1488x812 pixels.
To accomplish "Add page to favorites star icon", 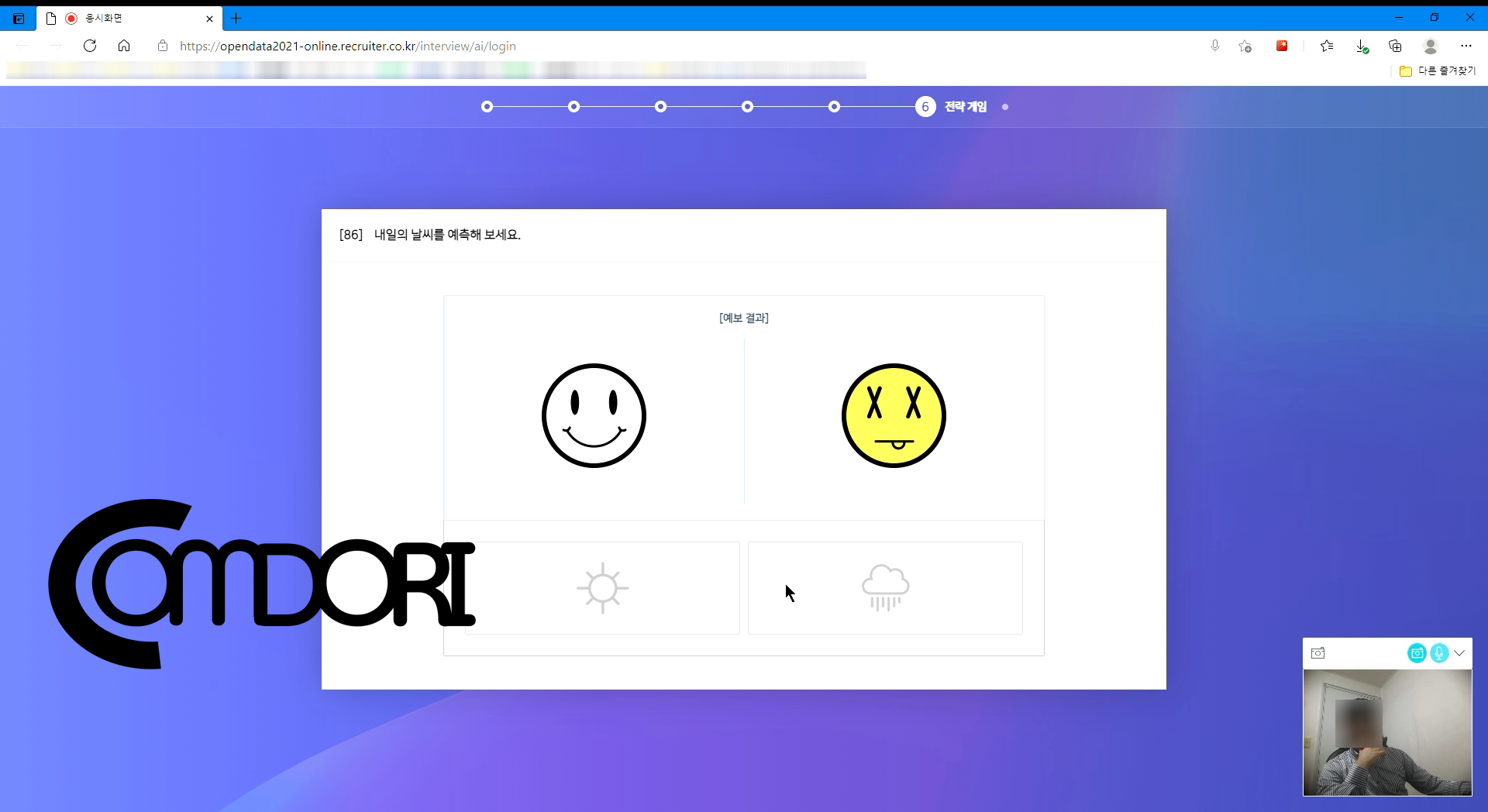I will (1245, 46).
